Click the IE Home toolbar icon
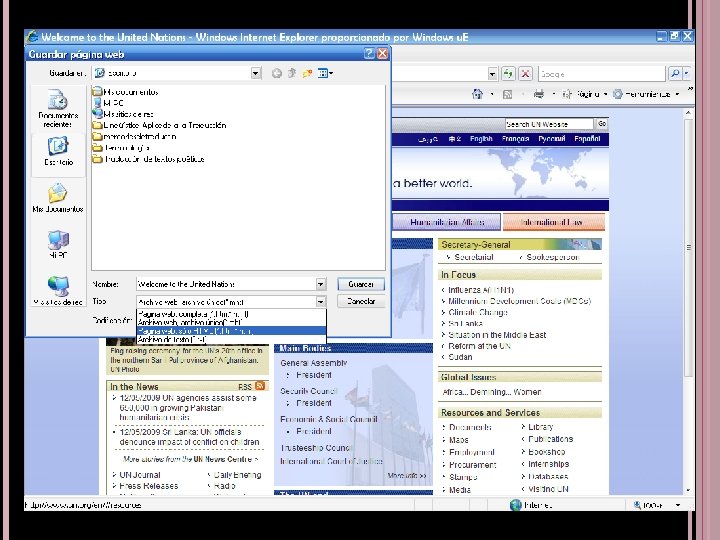 click(478, 94)
